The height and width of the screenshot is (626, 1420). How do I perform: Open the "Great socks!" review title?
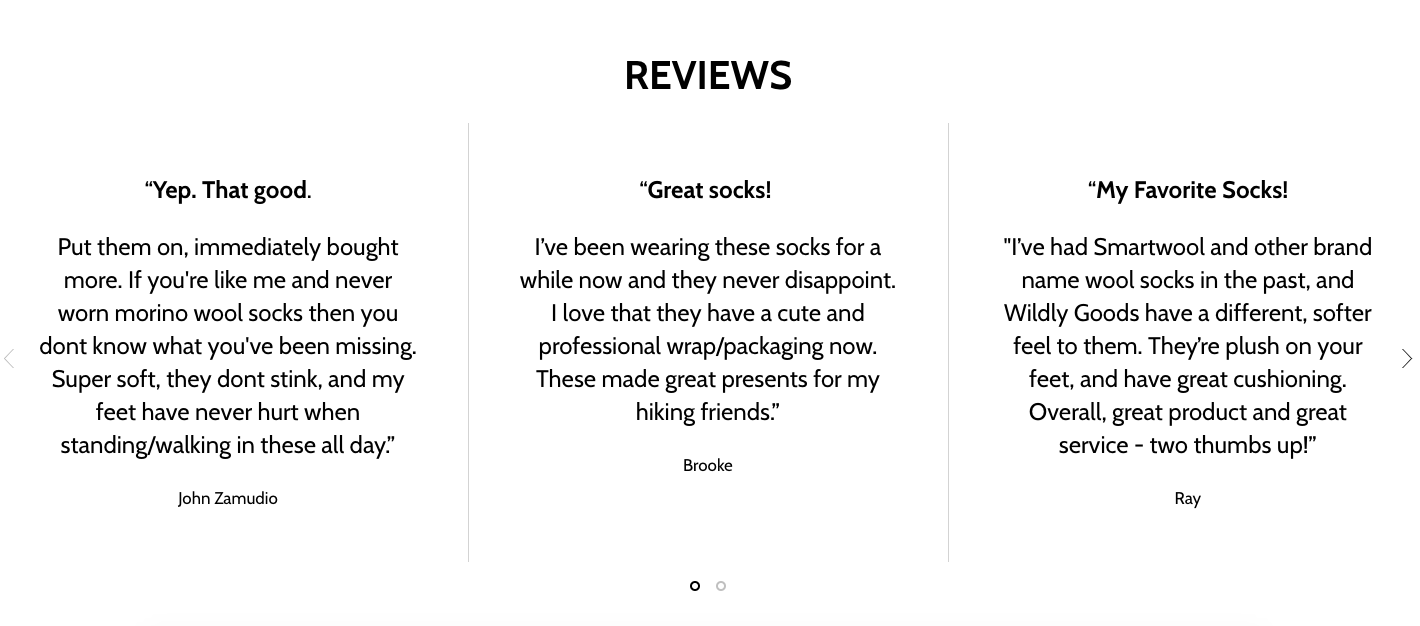706,190
